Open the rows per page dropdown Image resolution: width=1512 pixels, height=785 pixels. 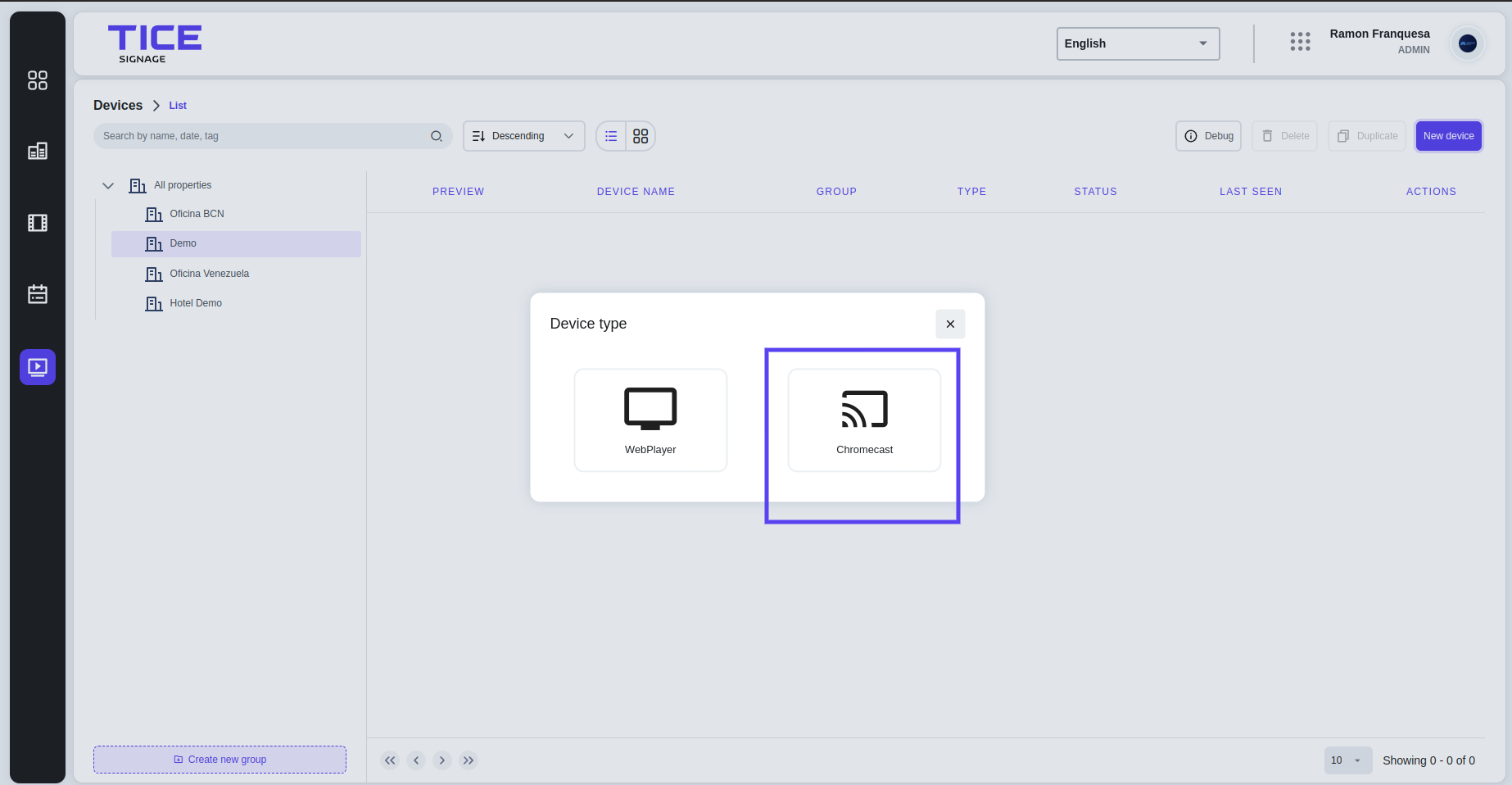point(1347,760)
